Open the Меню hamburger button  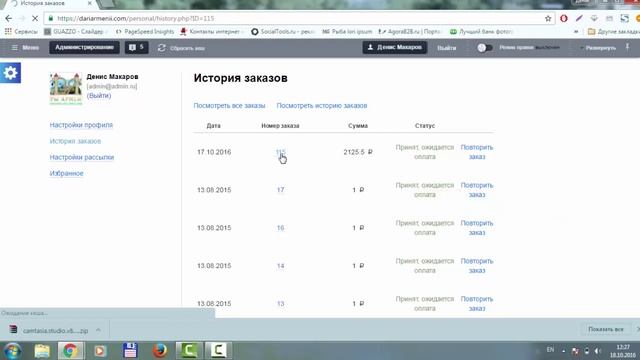25,48
